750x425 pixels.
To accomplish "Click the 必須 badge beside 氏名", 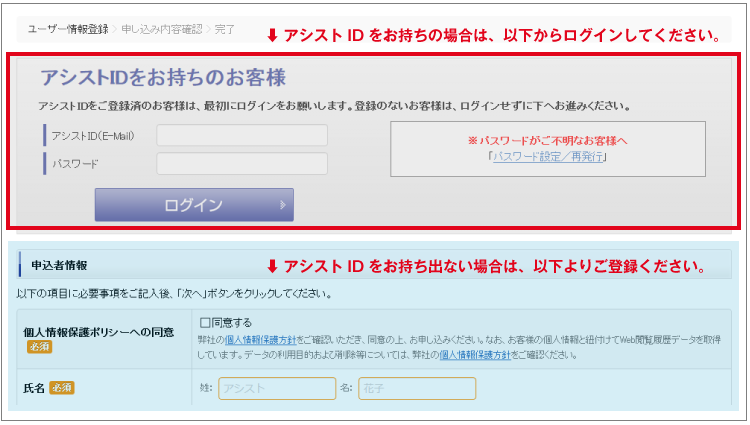I will pyautogui.click(x=62, y=388).
